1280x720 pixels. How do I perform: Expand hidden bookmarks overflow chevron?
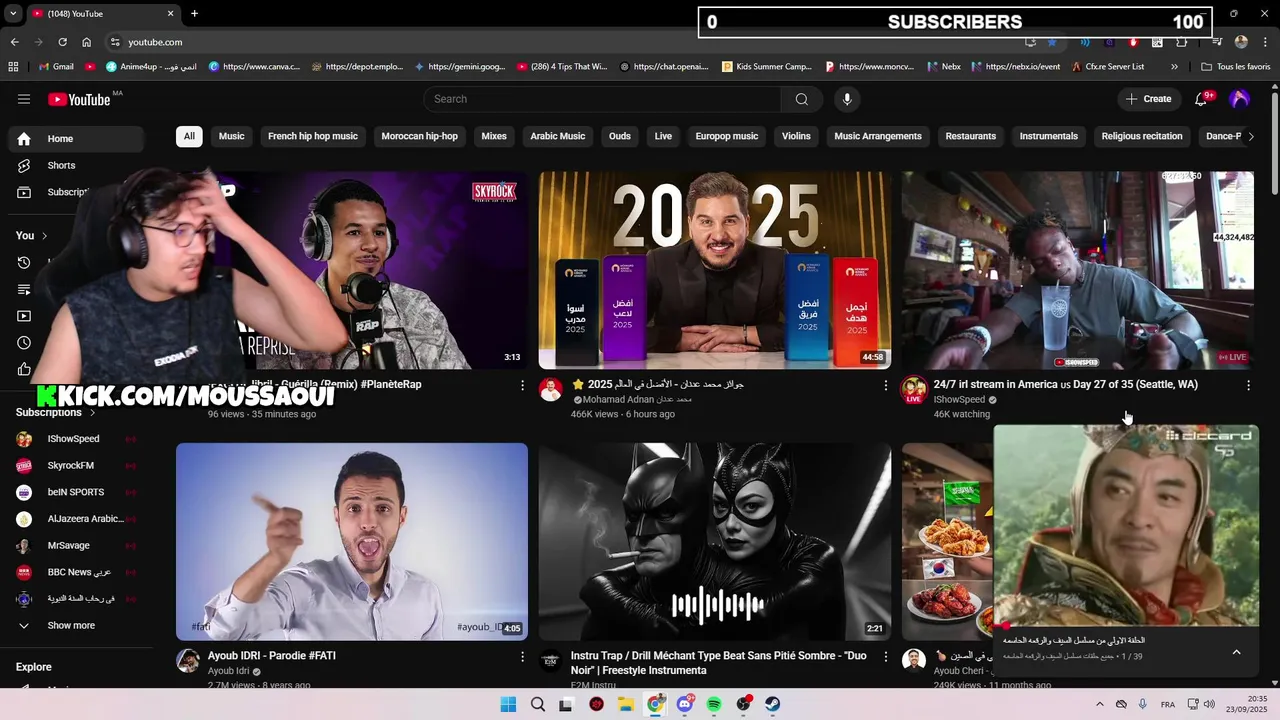point(1174,67)
